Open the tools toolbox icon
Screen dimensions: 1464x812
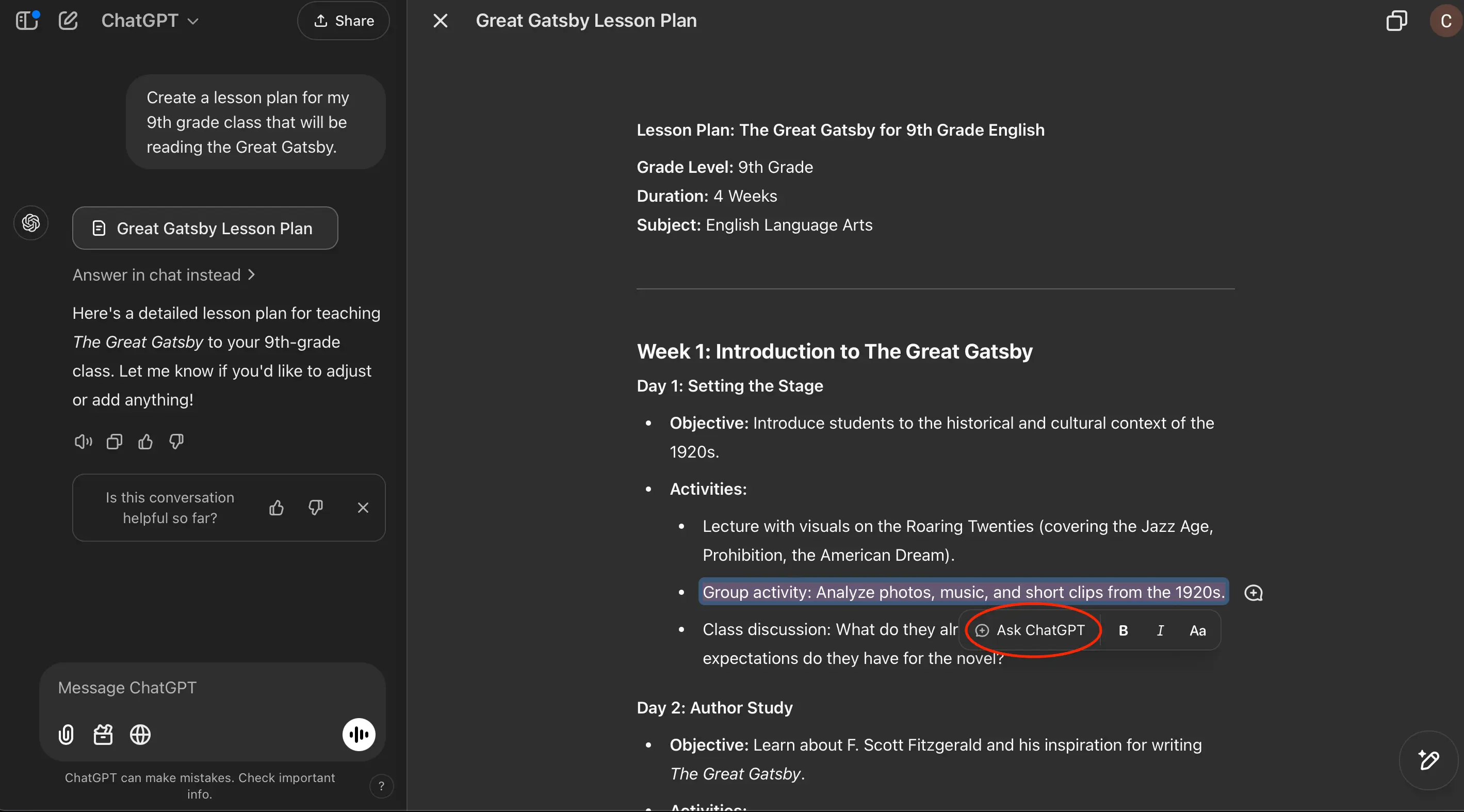click(103, 735)
